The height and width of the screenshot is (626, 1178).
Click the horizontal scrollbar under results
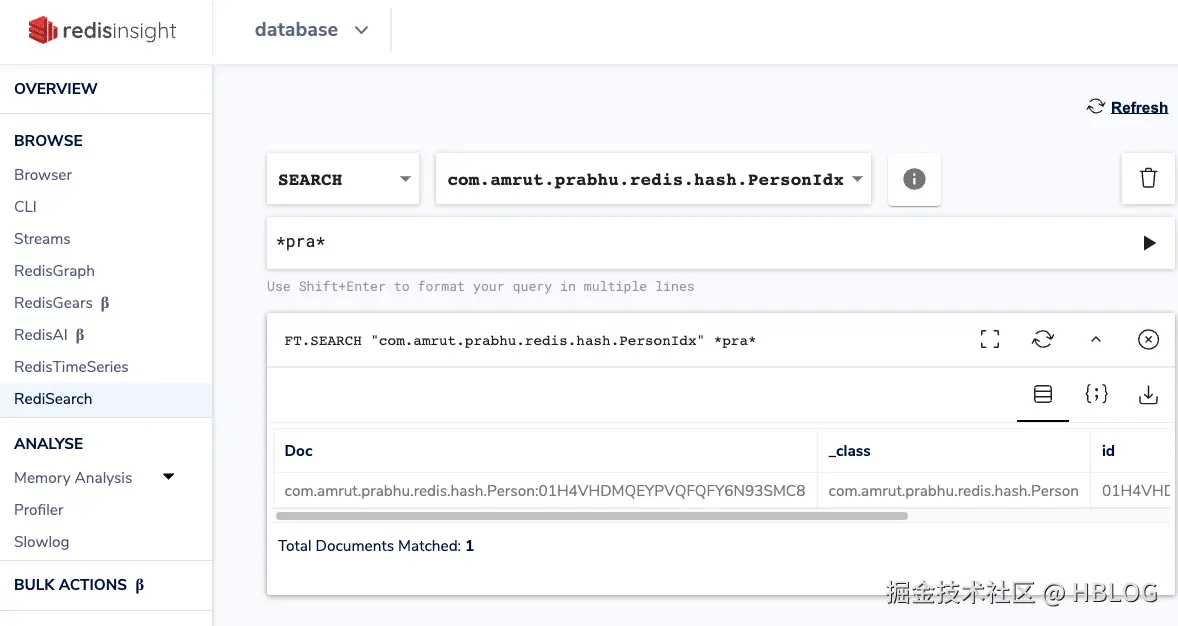click(x=592, y=516)
